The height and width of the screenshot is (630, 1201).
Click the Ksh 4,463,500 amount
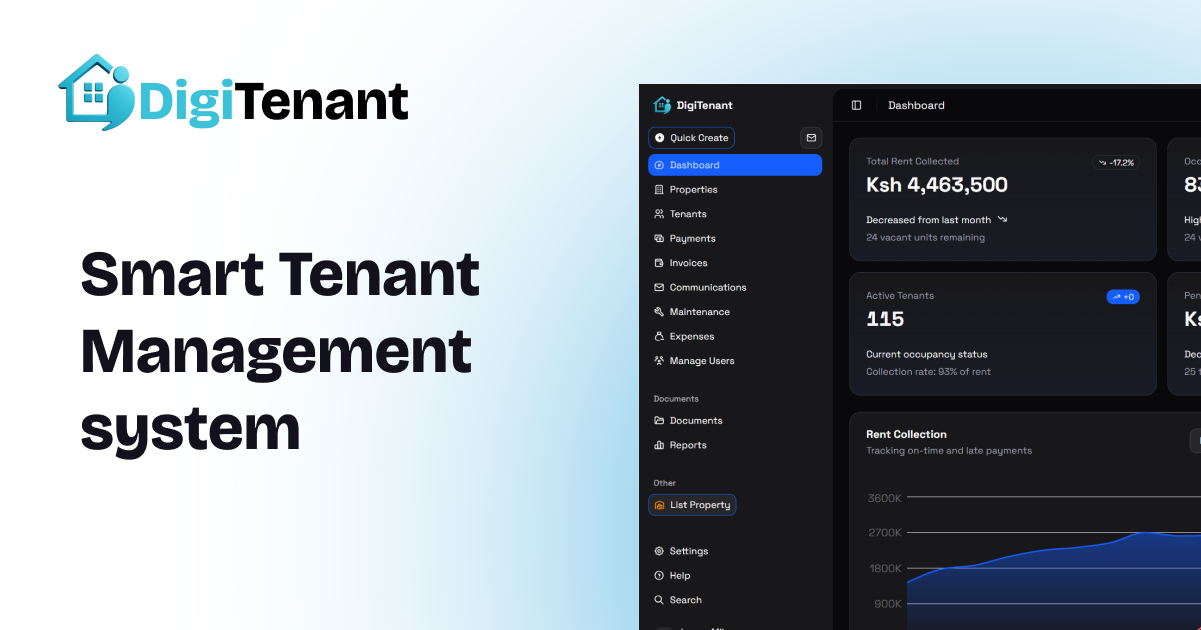point(937,185)
